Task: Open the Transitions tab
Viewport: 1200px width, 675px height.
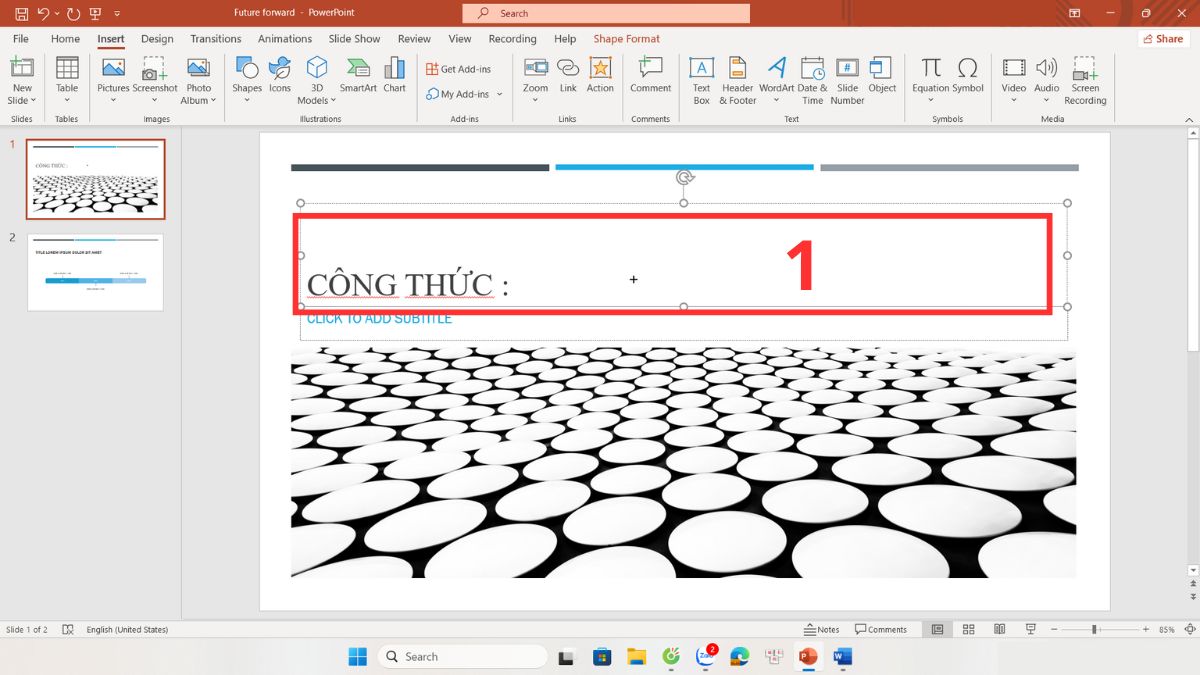Action: click(216, 39)
